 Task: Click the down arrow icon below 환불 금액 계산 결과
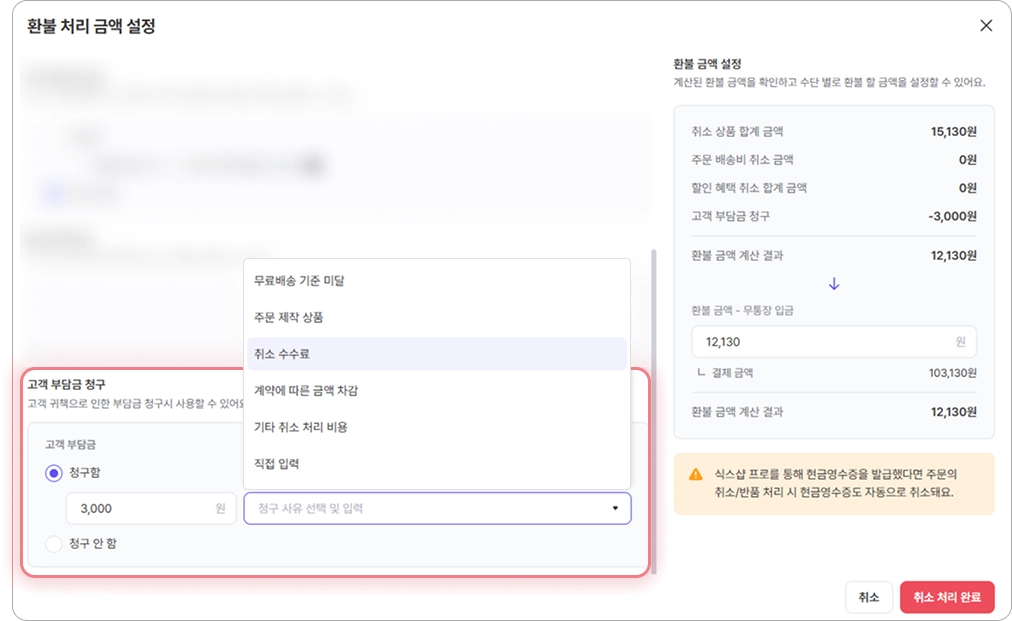coord(834,284)
